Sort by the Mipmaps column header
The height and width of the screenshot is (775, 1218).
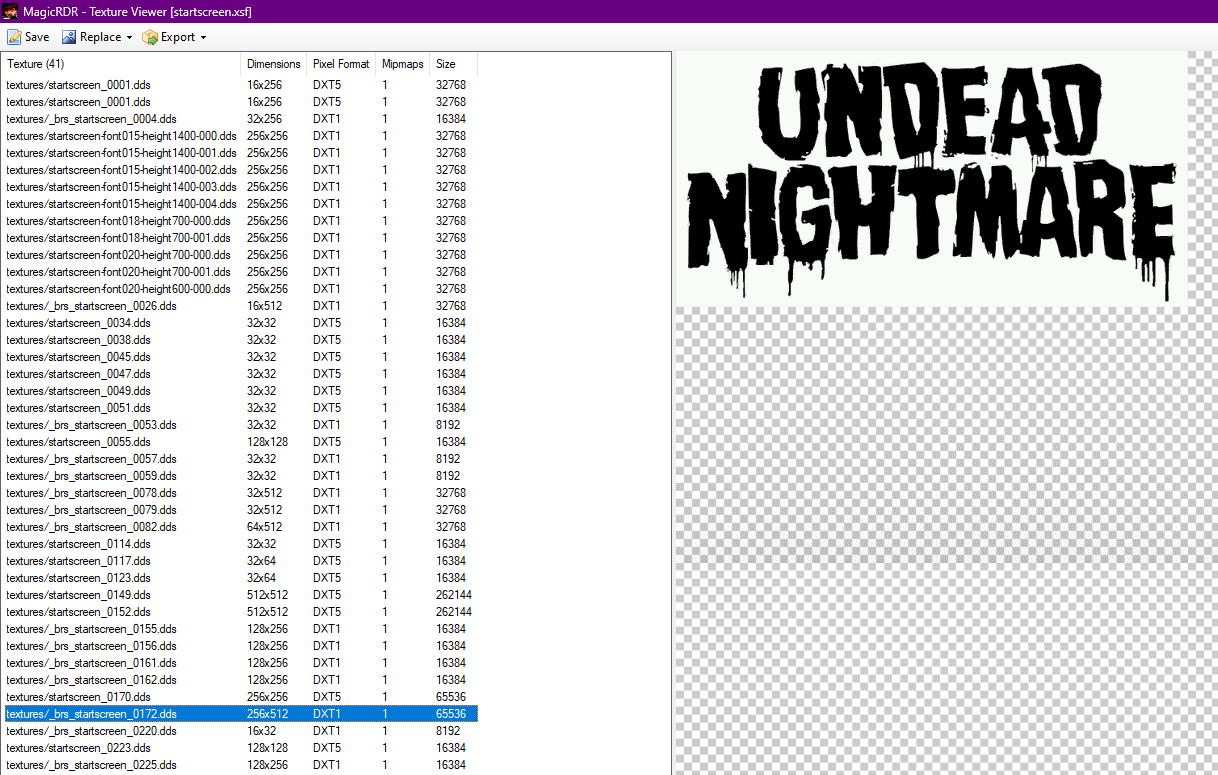tap(403, 64)
